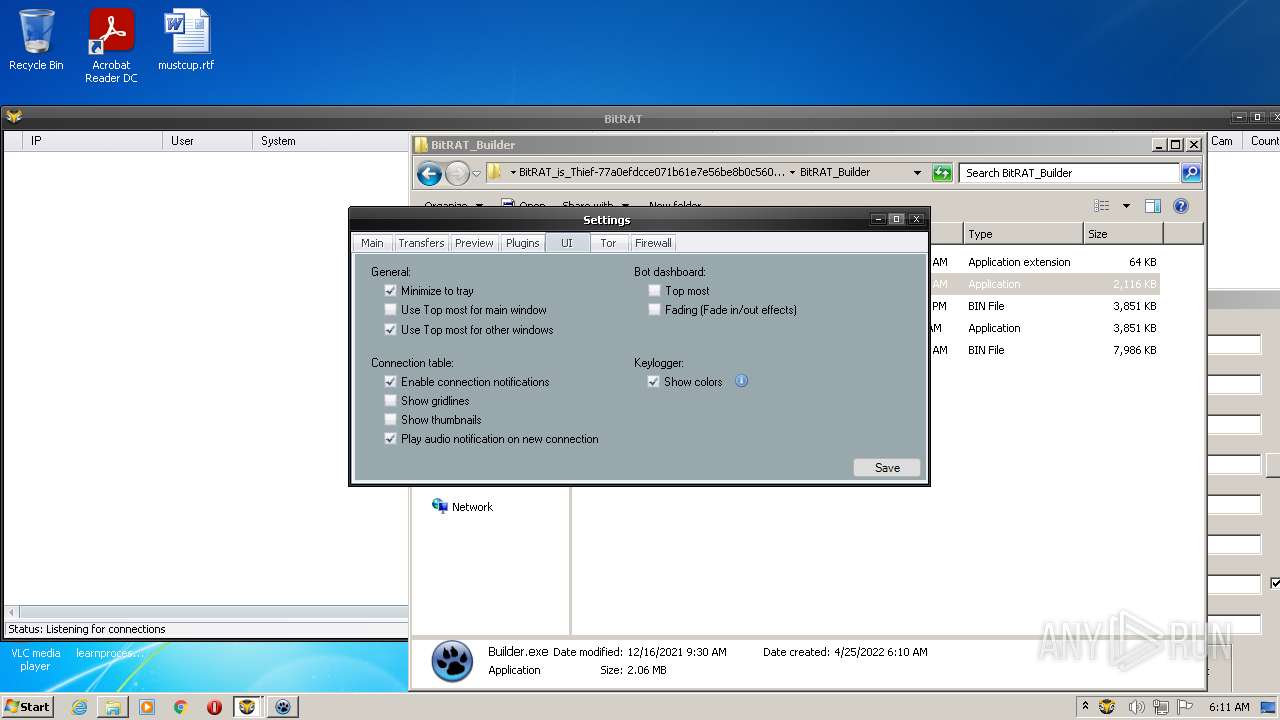Open recent pages dropdown beside forward button

pyautogui.click(x=477, y=173)
